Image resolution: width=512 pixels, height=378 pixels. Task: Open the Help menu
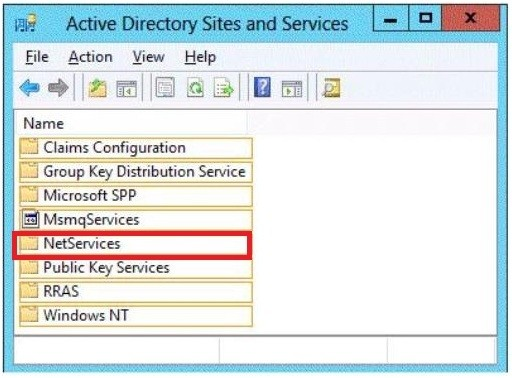(200, 57)
